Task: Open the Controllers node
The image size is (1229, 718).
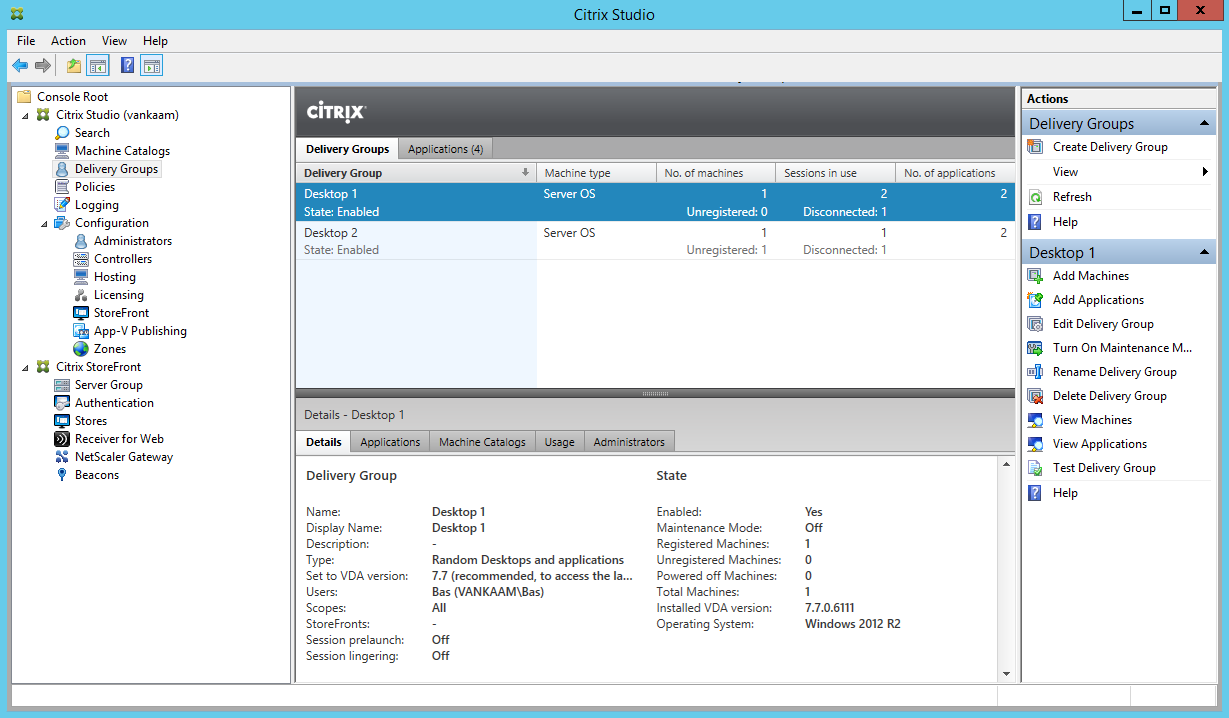Action: tap(123, 259)
